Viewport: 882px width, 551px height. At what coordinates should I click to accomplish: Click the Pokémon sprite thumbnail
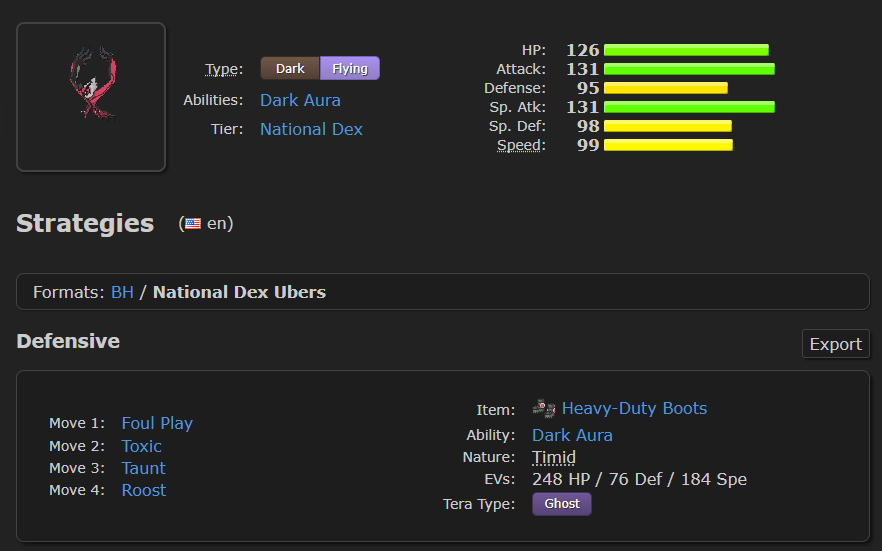(x=91, y=97)
